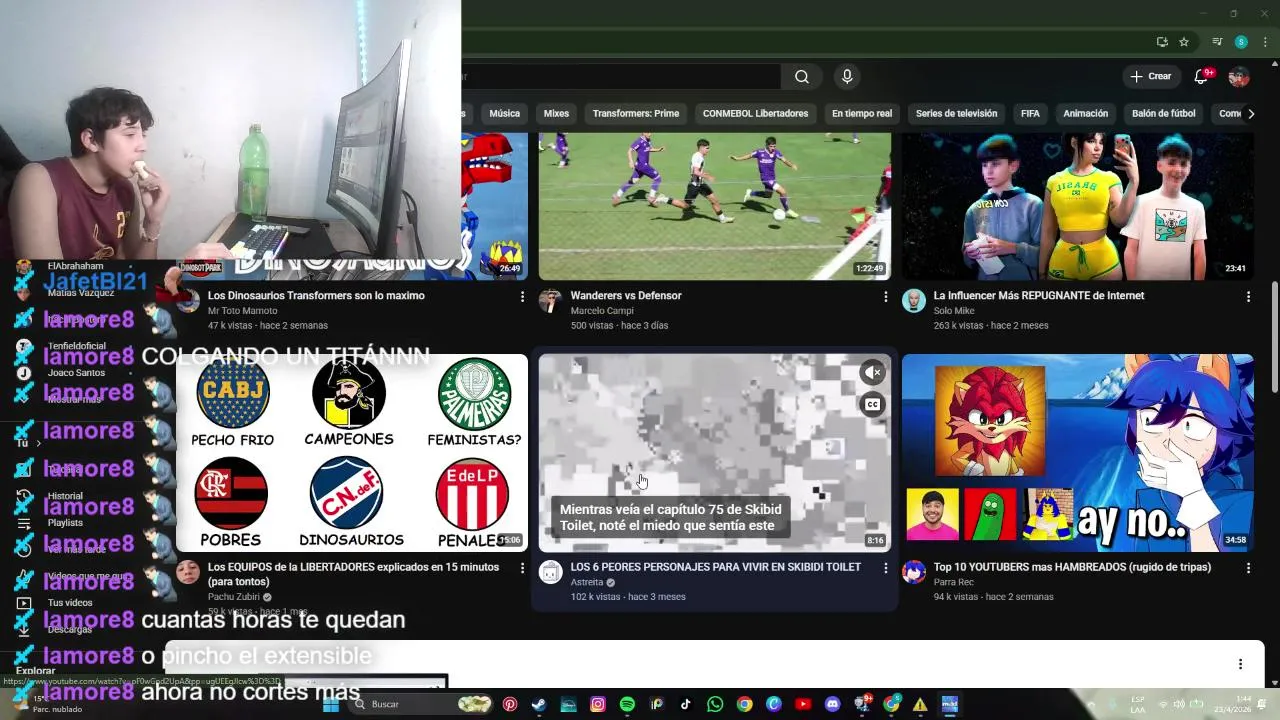Open the Parra Rec channel link
The height and width of the screenshot is (720, 1280).
(954, 582)
